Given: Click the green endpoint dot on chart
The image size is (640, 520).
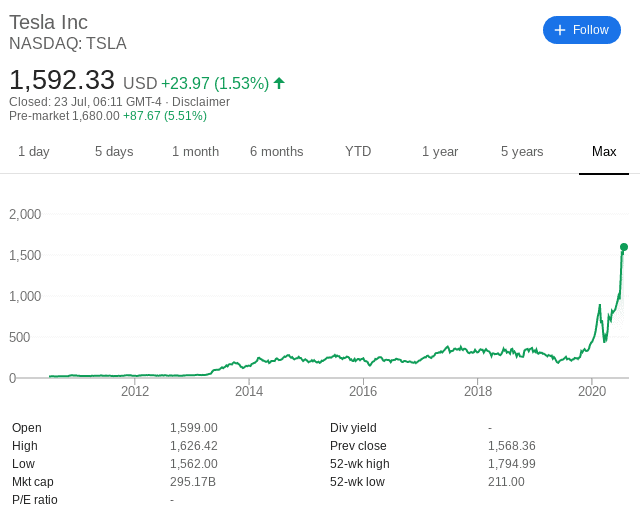Looking at the screenshot, I should [x=624, y=247].
